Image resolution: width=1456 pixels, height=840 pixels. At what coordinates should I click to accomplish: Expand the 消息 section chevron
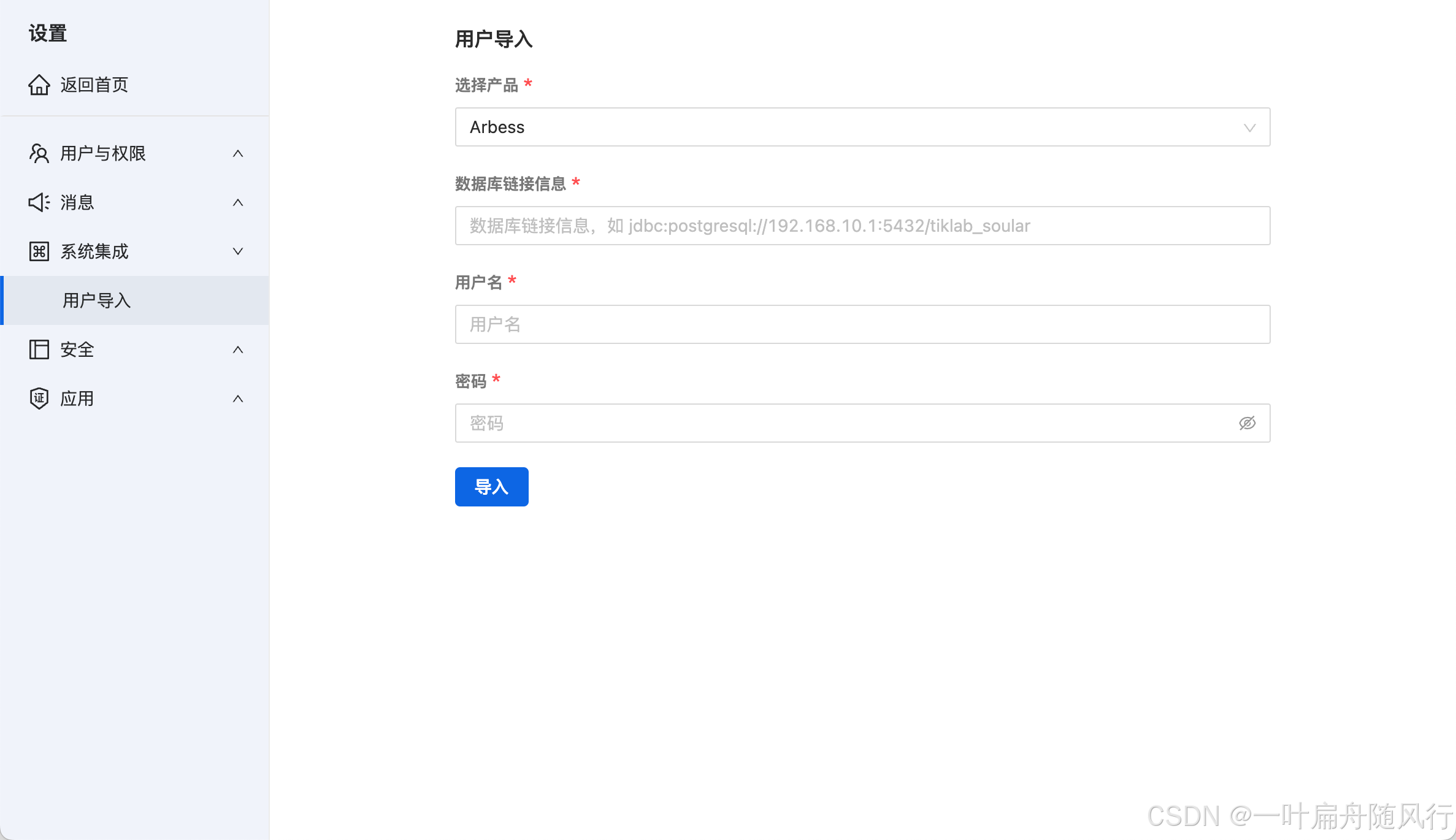[x=238, y=202]
